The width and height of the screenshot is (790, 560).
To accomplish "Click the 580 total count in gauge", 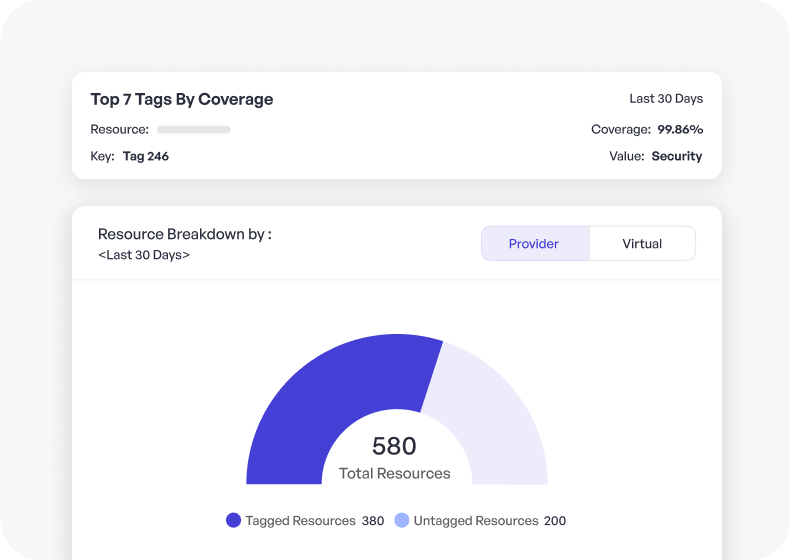I will pos(394,446).
